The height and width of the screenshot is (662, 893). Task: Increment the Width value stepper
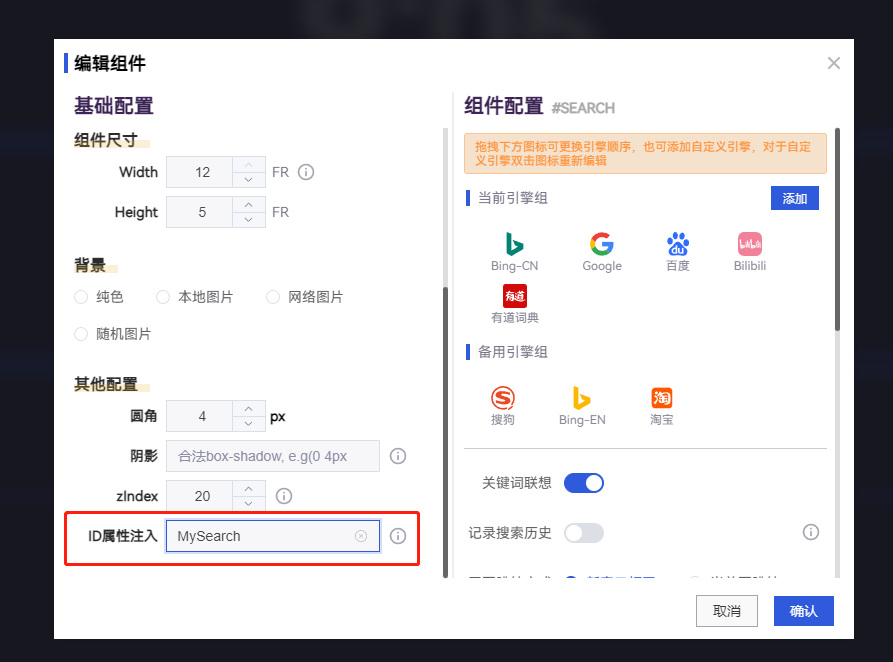[248, 166]
